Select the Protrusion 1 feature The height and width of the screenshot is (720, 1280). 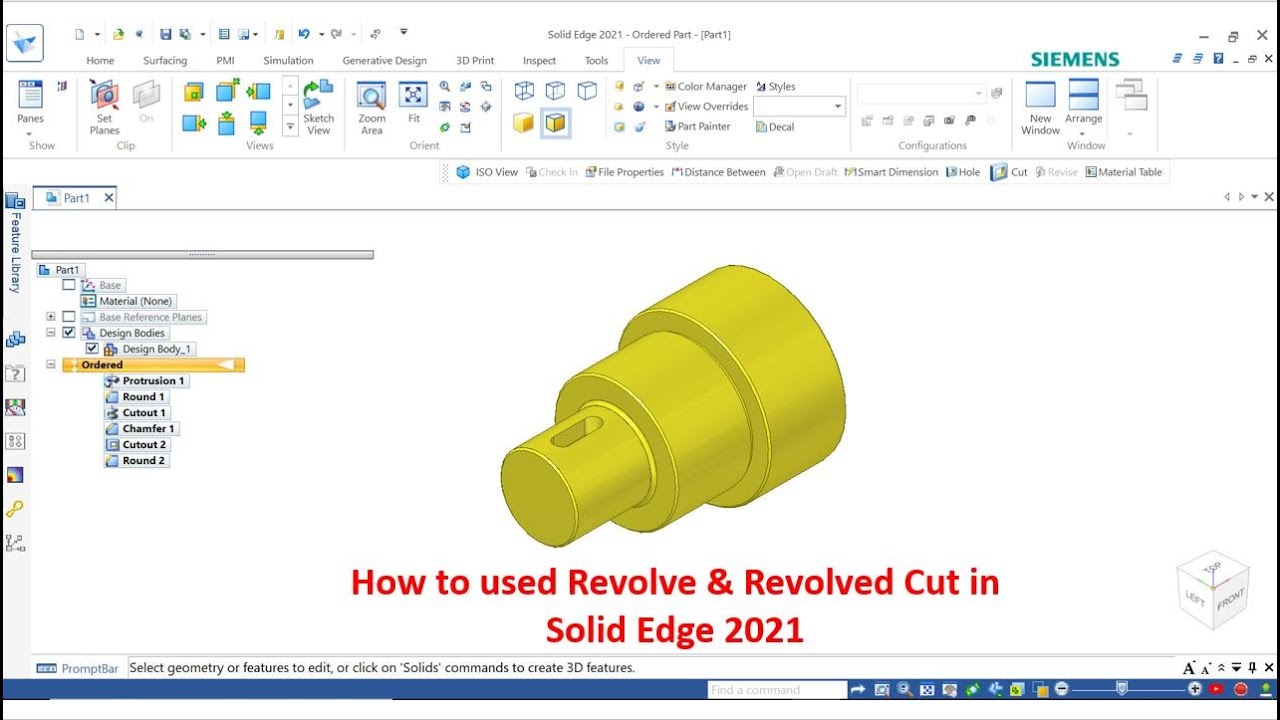pos(146,381)
